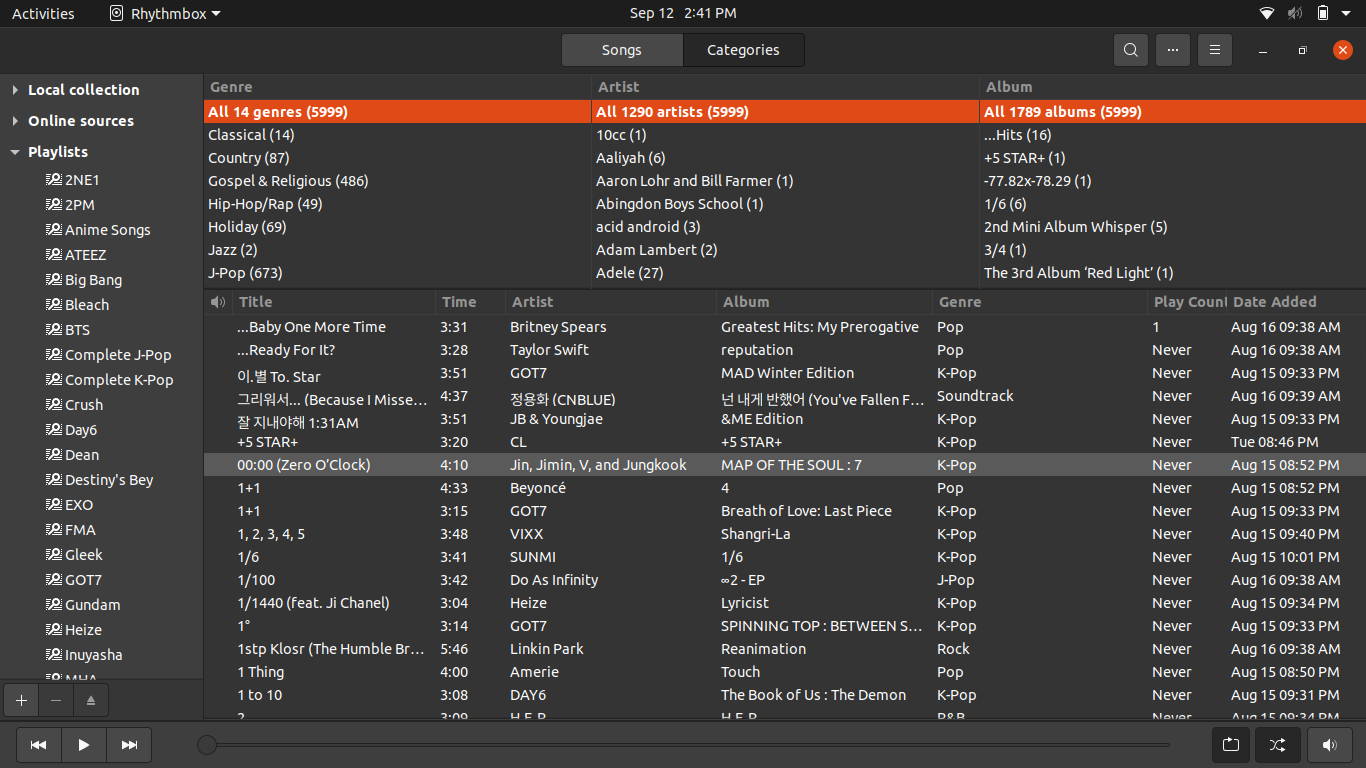
Task: Expand the Local collection section
Action: 15,90
